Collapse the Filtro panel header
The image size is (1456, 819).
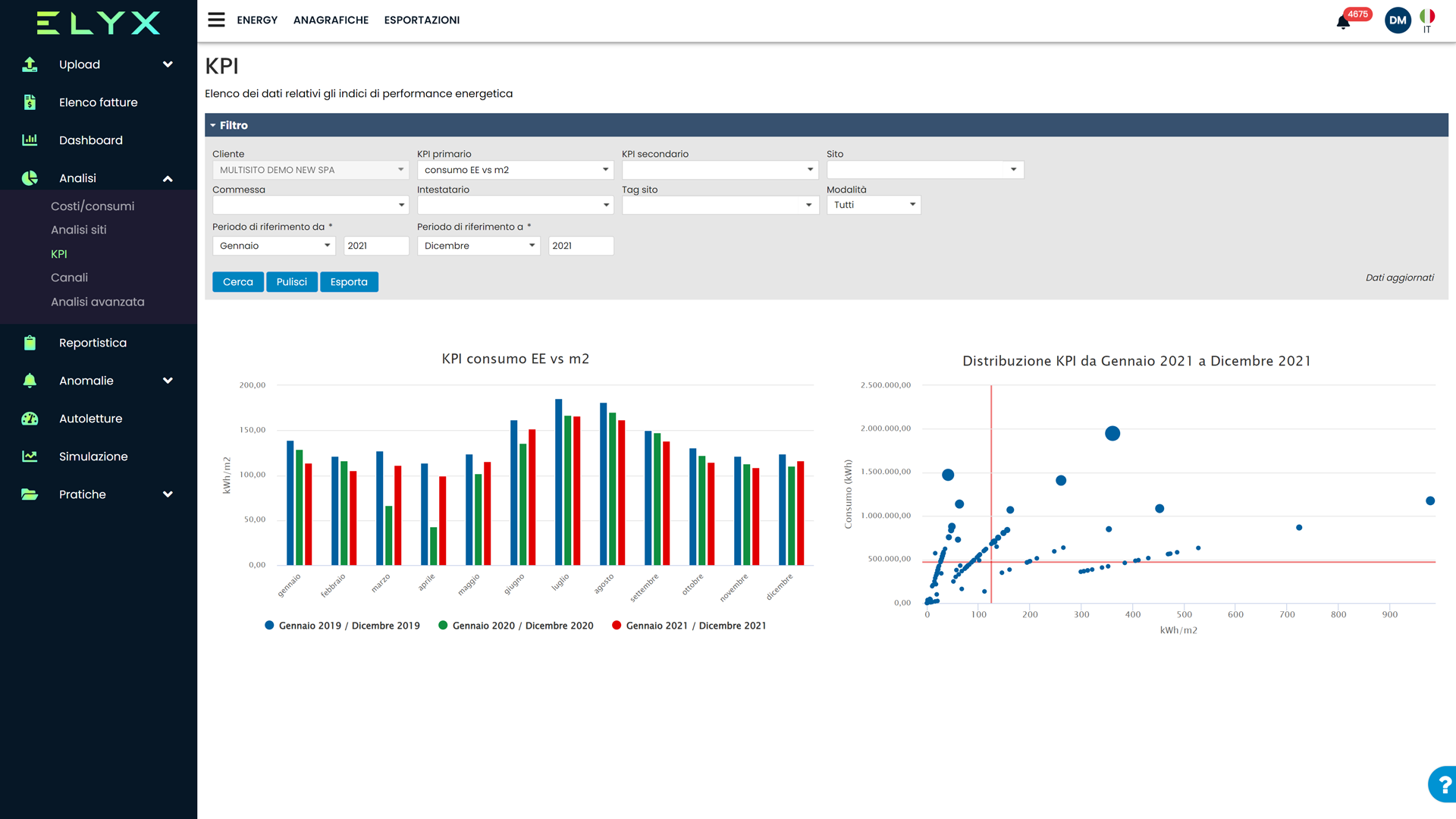[234, 125]
